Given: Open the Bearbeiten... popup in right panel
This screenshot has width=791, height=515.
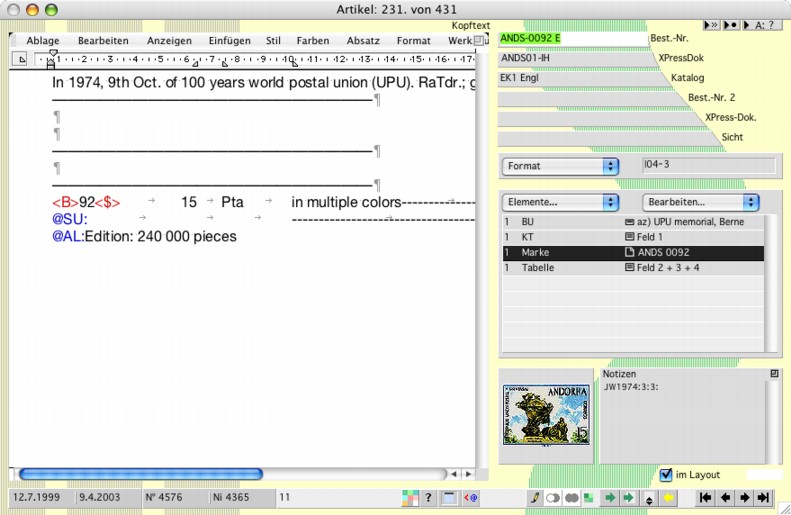Looking at the screenshot, I should click(x=700, y=202).
